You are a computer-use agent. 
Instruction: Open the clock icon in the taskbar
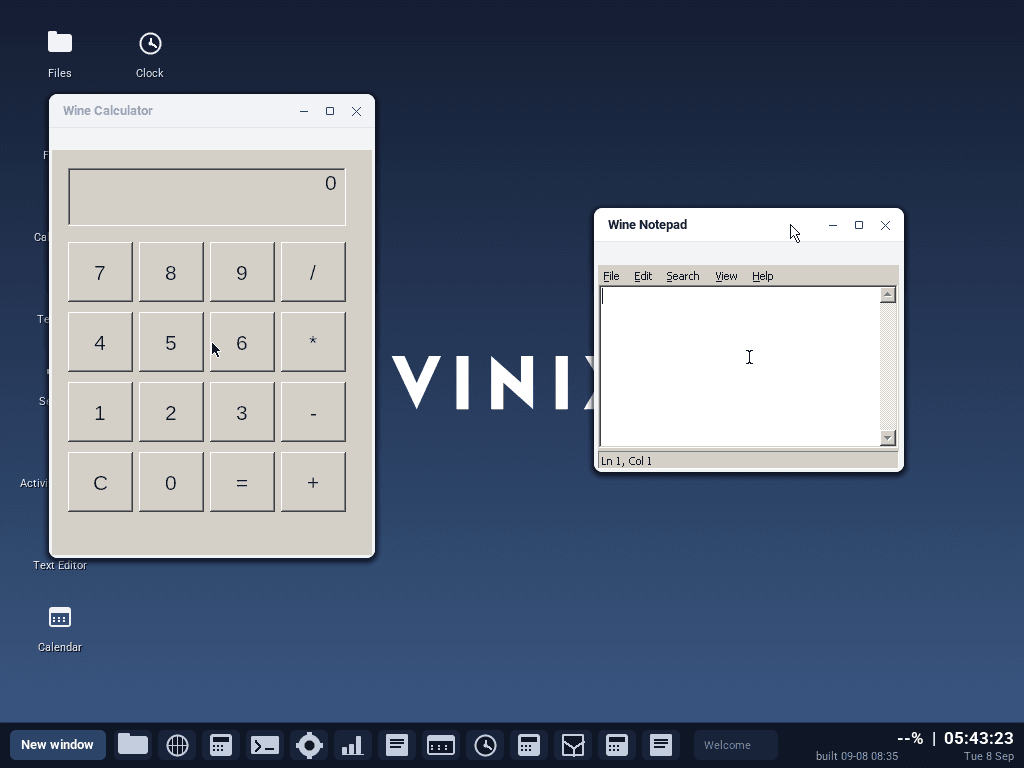[x=485, y=744]
